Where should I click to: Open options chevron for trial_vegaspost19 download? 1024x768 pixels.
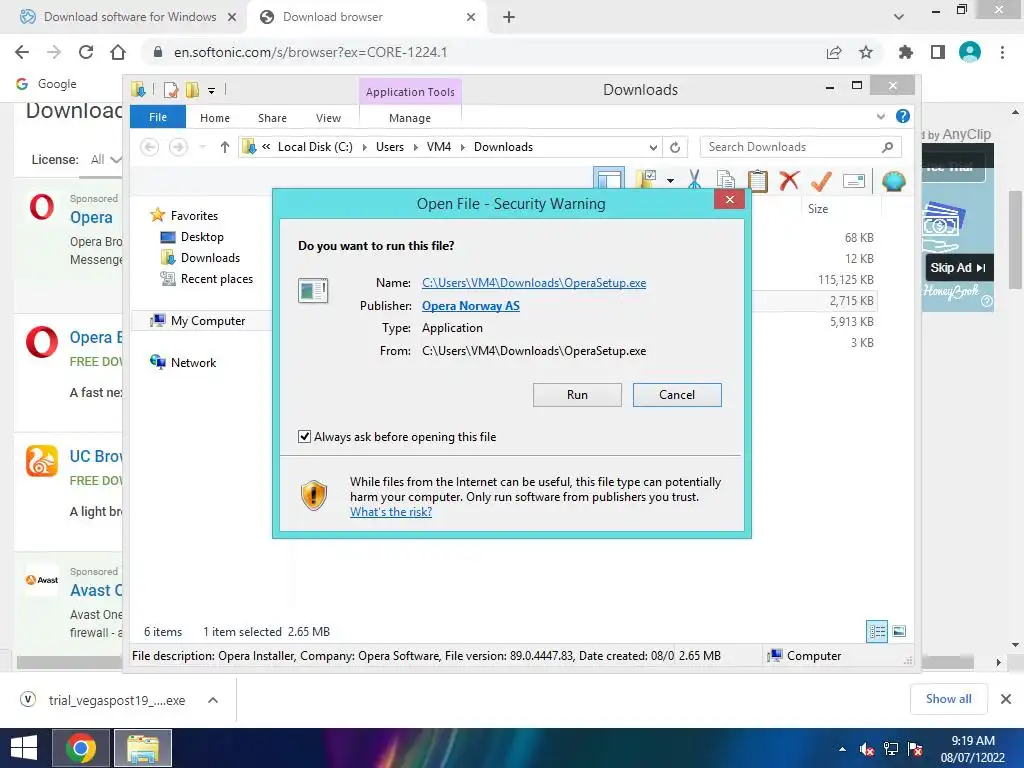coord(213,700)
